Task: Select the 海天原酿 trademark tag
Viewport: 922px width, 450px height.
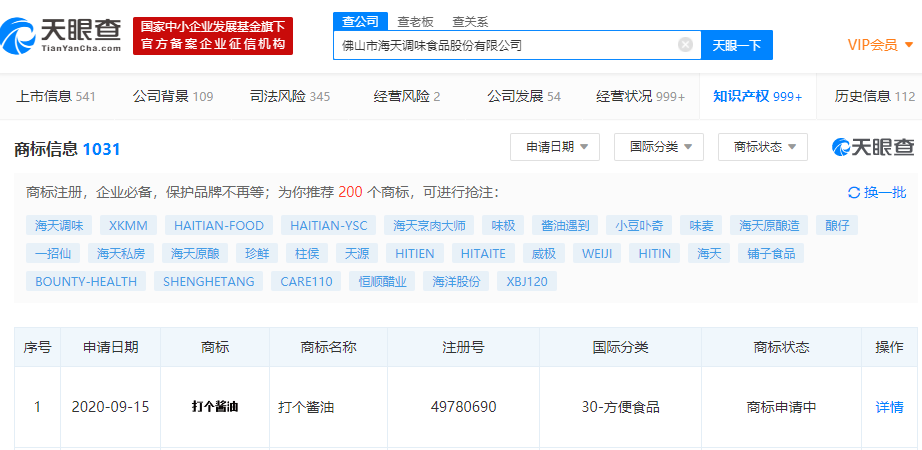Action: (195, 254)
